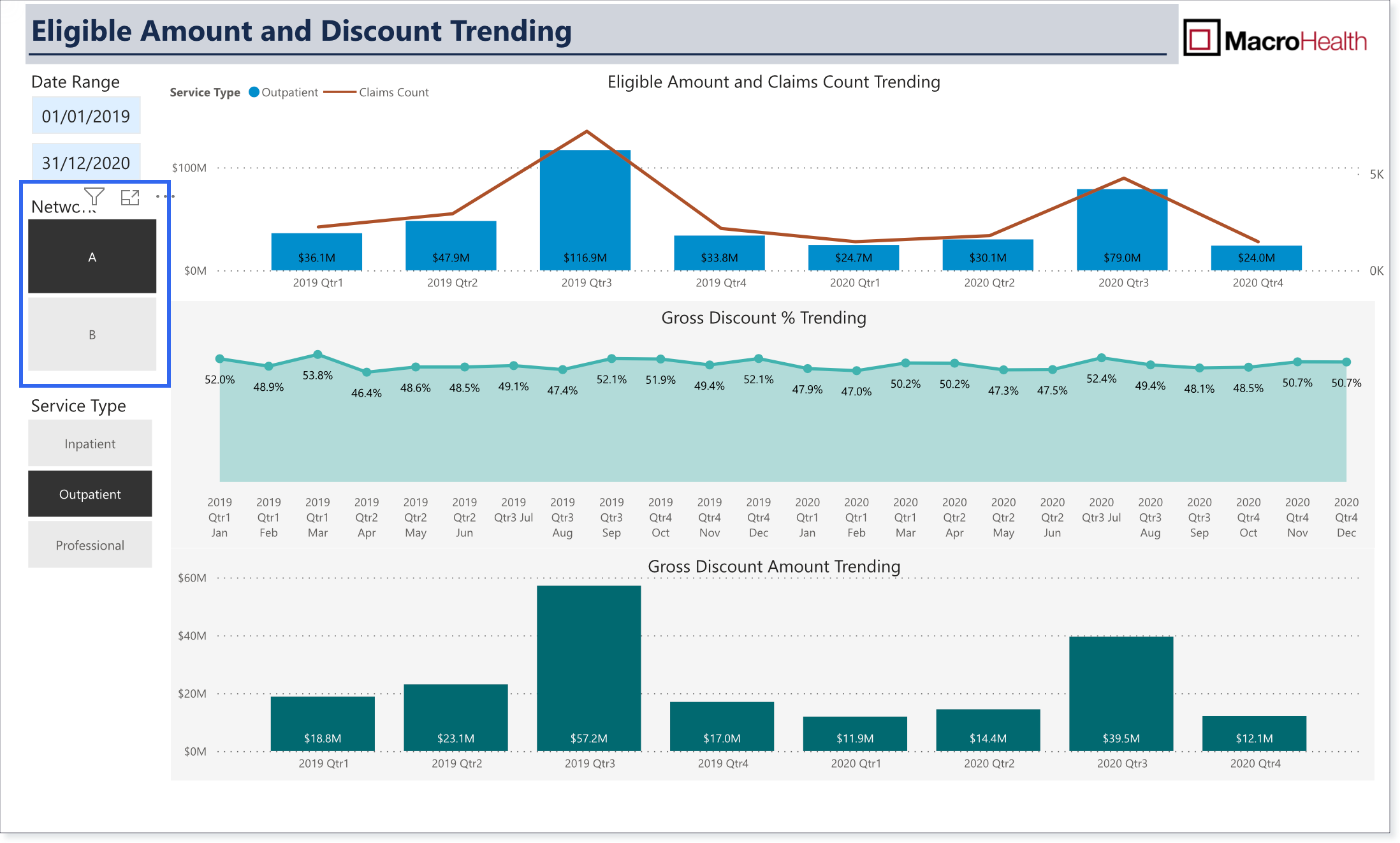Click the Outpatient legend marker
The width and height of the screenshot is (1400, 843).
254,92
